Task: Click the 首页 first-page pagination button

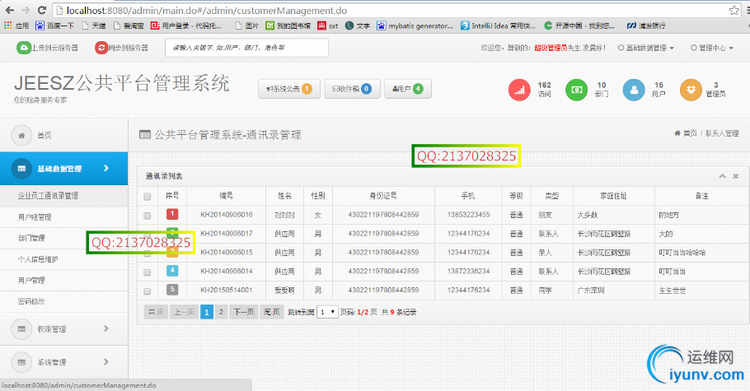Action: [x=156, y=312]
